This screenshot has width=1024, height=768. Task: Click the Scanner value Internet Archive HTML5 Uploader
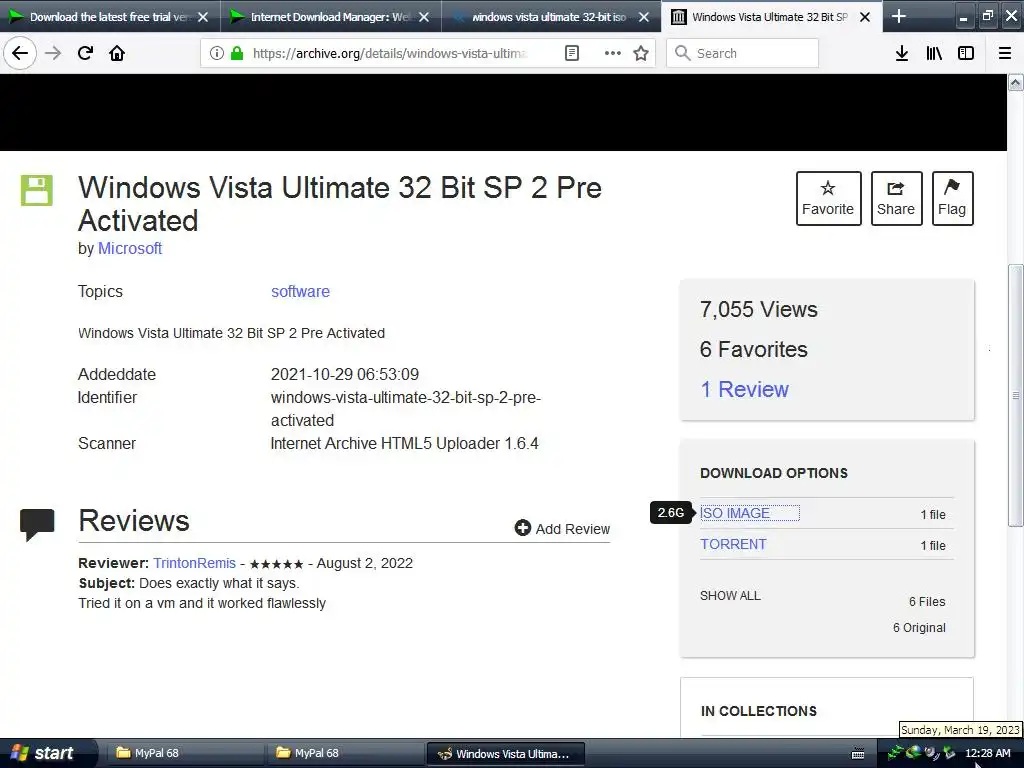(404, 443)
